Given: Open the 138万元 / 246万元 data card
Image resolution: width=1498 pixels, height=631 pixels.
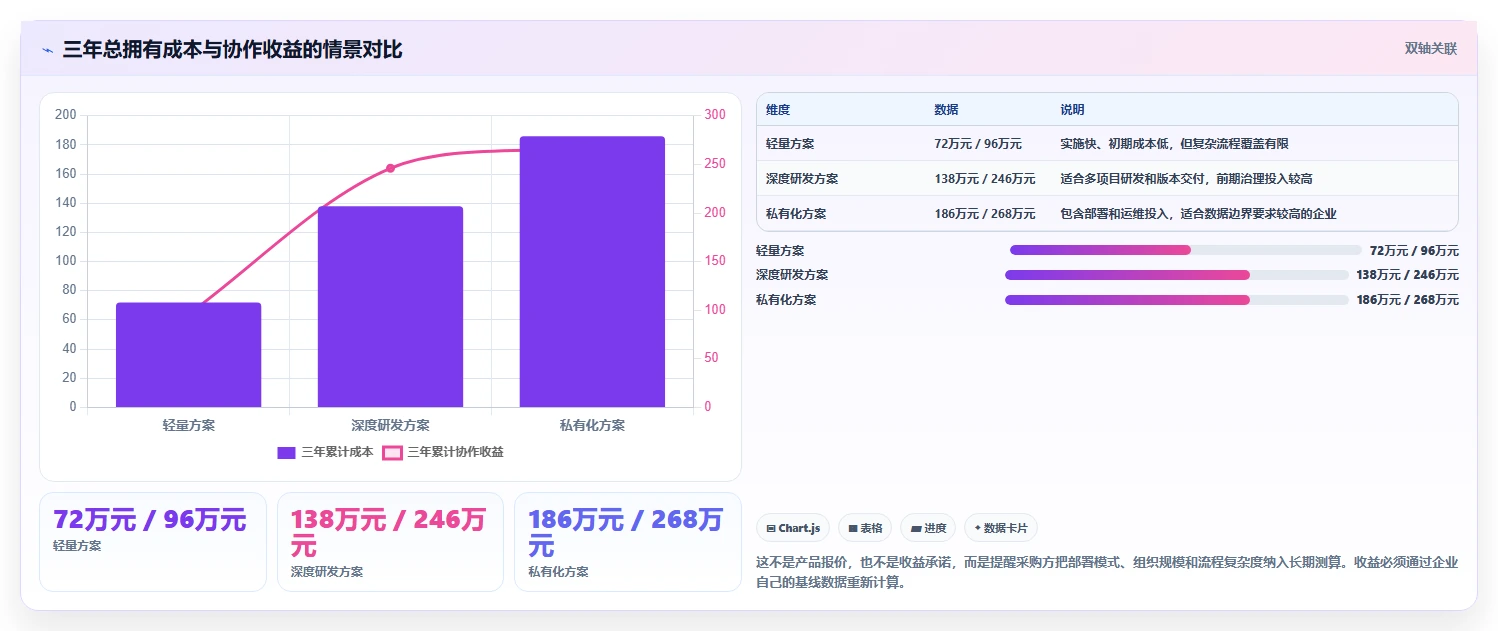Looking at the screenshot, I should tap(390, 542).
